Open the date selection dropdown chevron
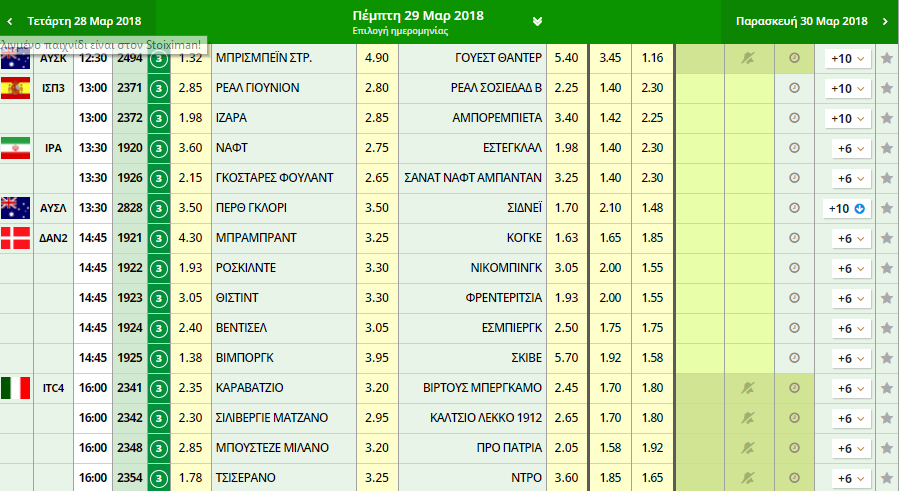This screenshot has height=491, width=899. [537, 21]
